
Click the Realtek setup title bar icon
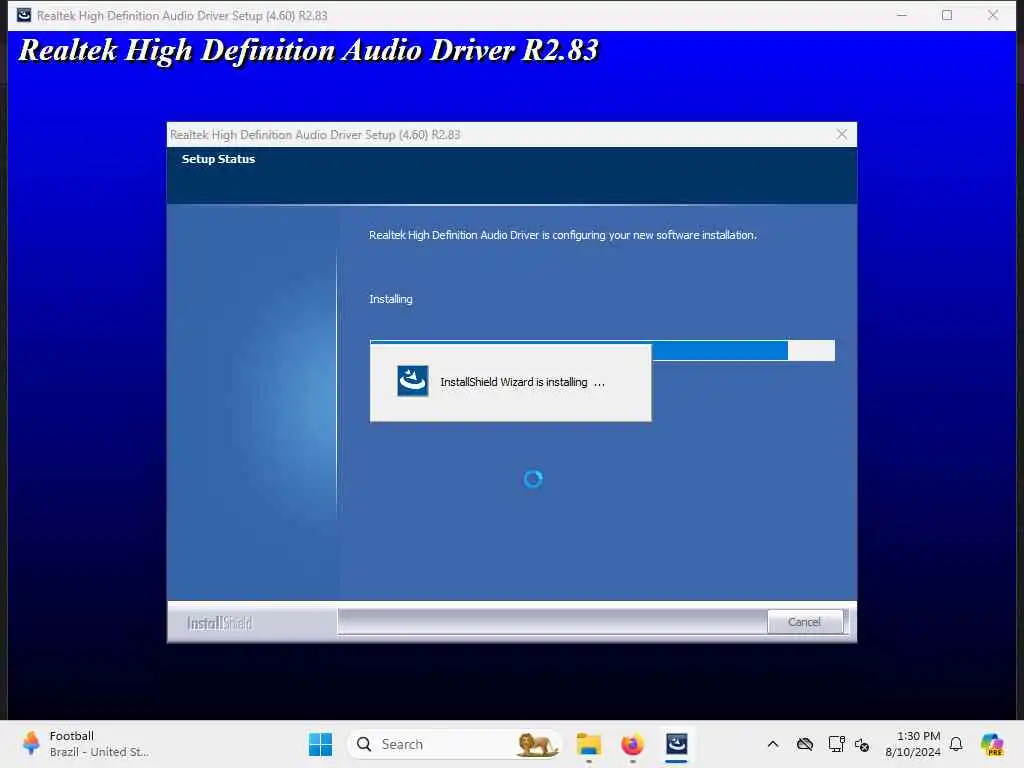[x=24, y=15]
